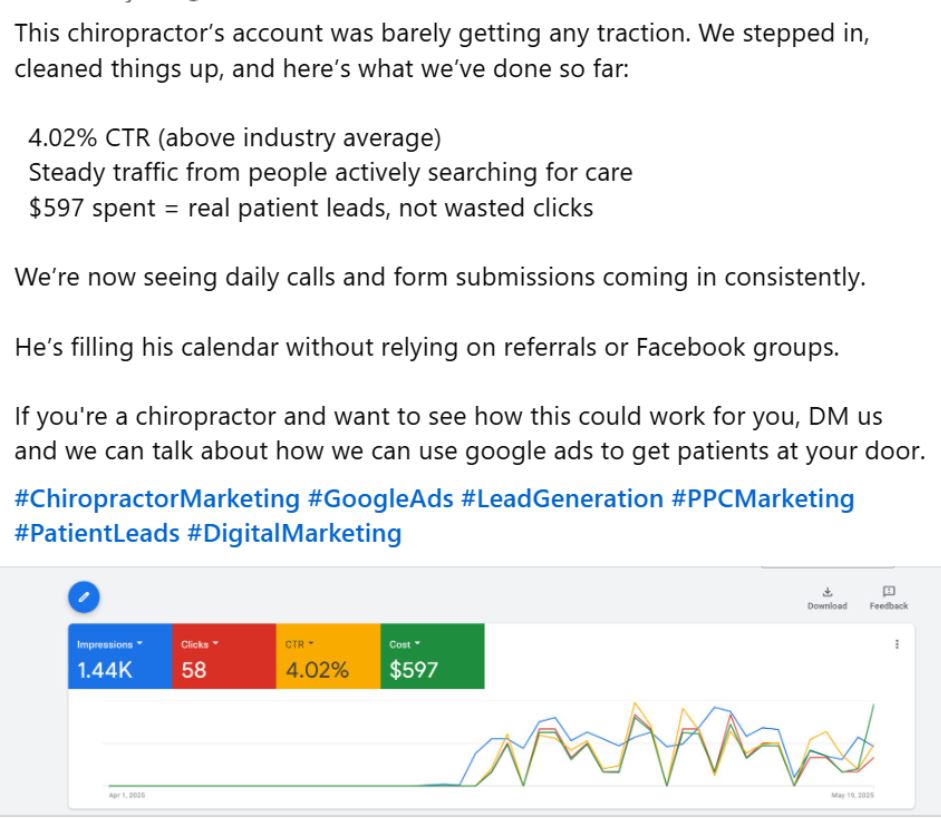Open the Cost metric dropdown
Screen dimensions: 941x819
(404, 644)
